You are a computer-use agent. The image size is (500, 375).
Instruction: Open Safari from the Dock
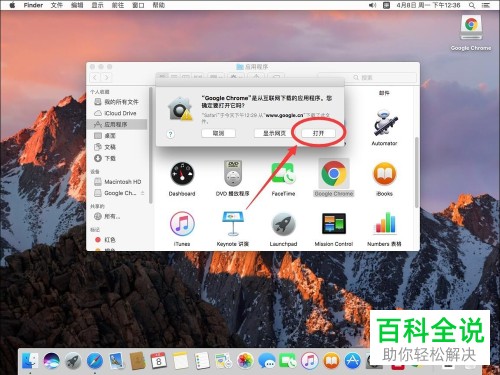[95, 361]
